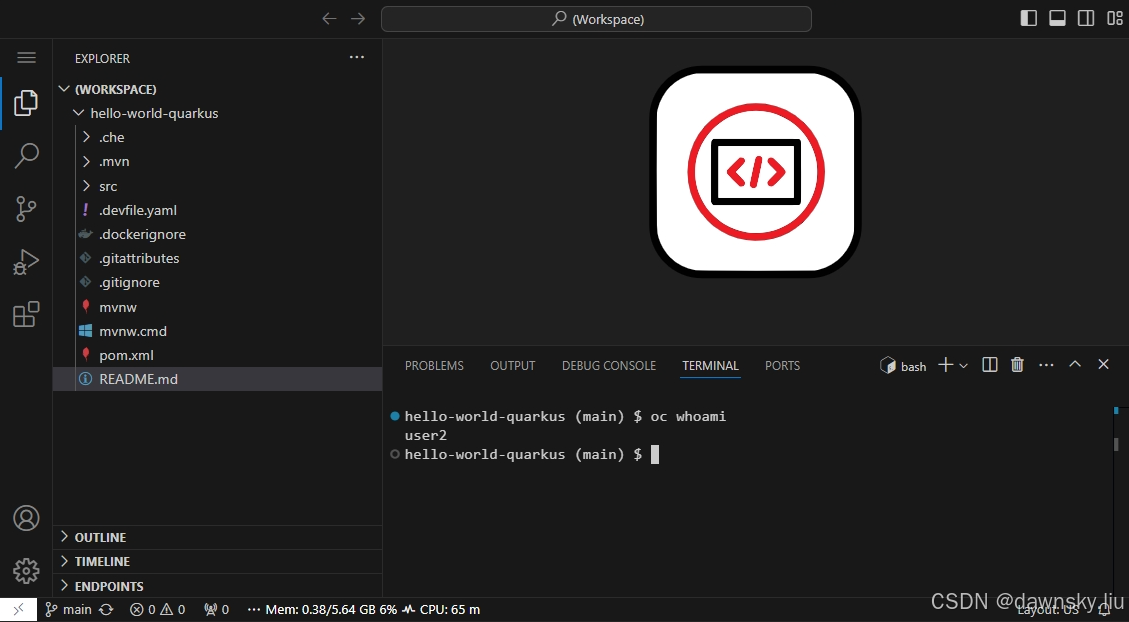
Task: Expand the TIMELINE section
Action: [217, 562]
